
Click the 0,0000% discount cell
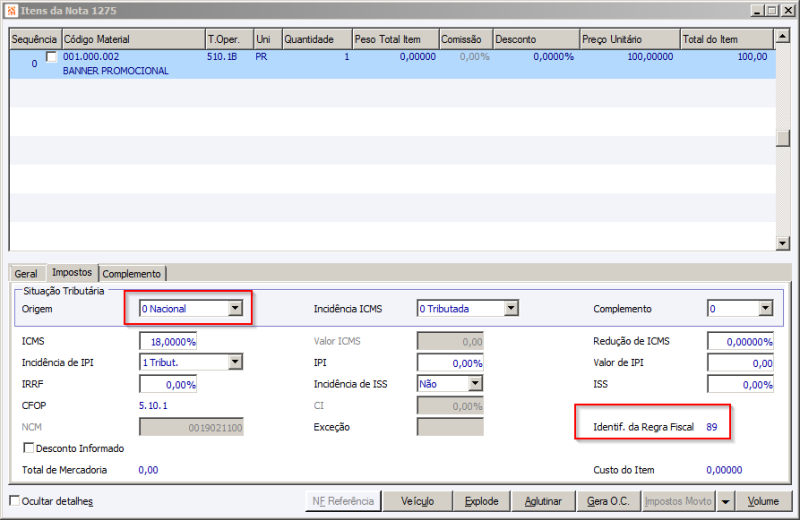coord(553,57)
